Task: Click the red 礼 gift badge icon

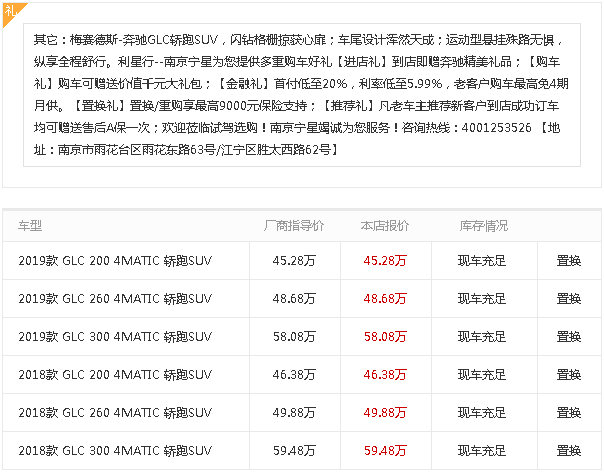Action: coord(10,9)
